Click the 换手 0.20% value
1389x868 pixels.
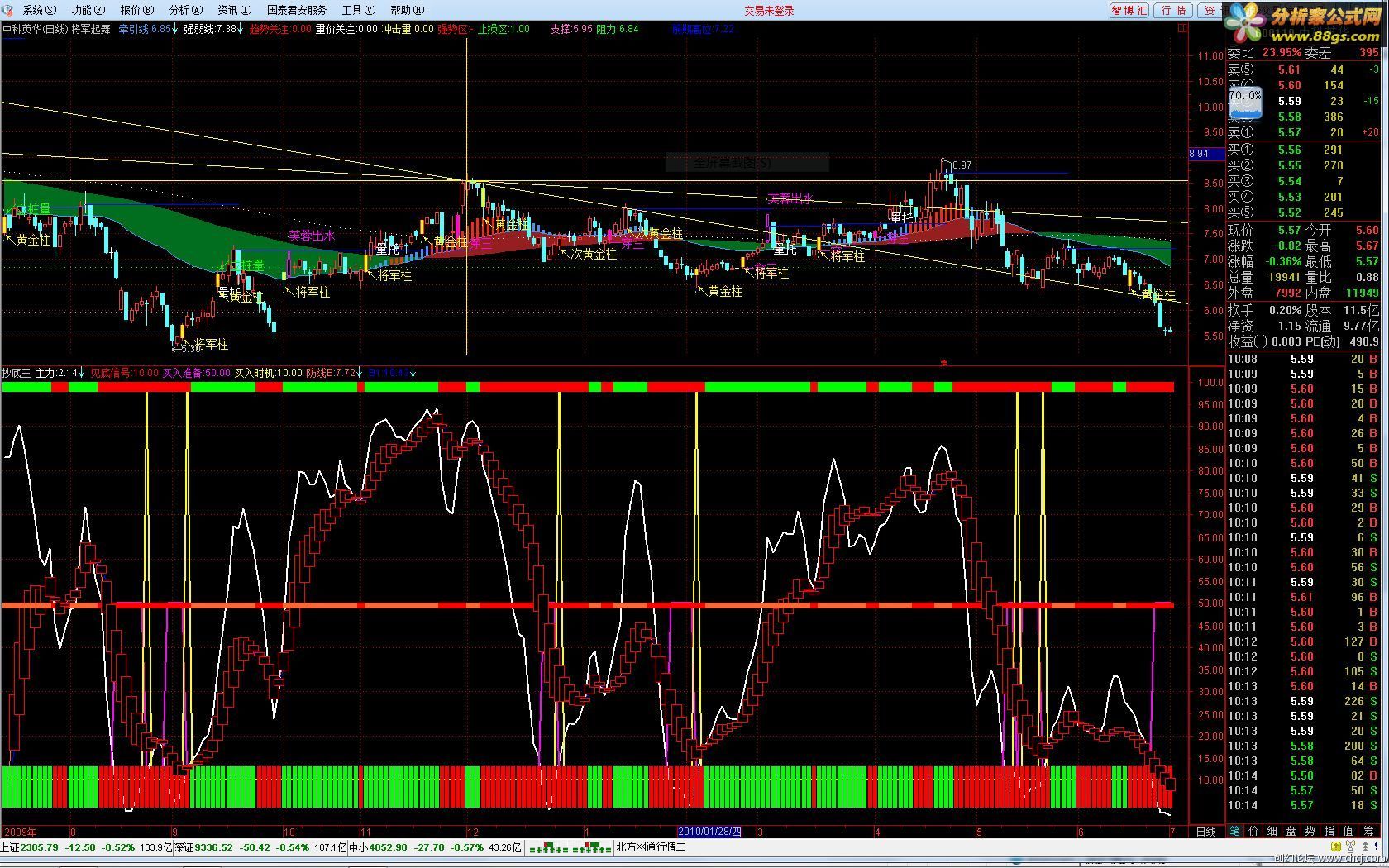click(1285, 310)
